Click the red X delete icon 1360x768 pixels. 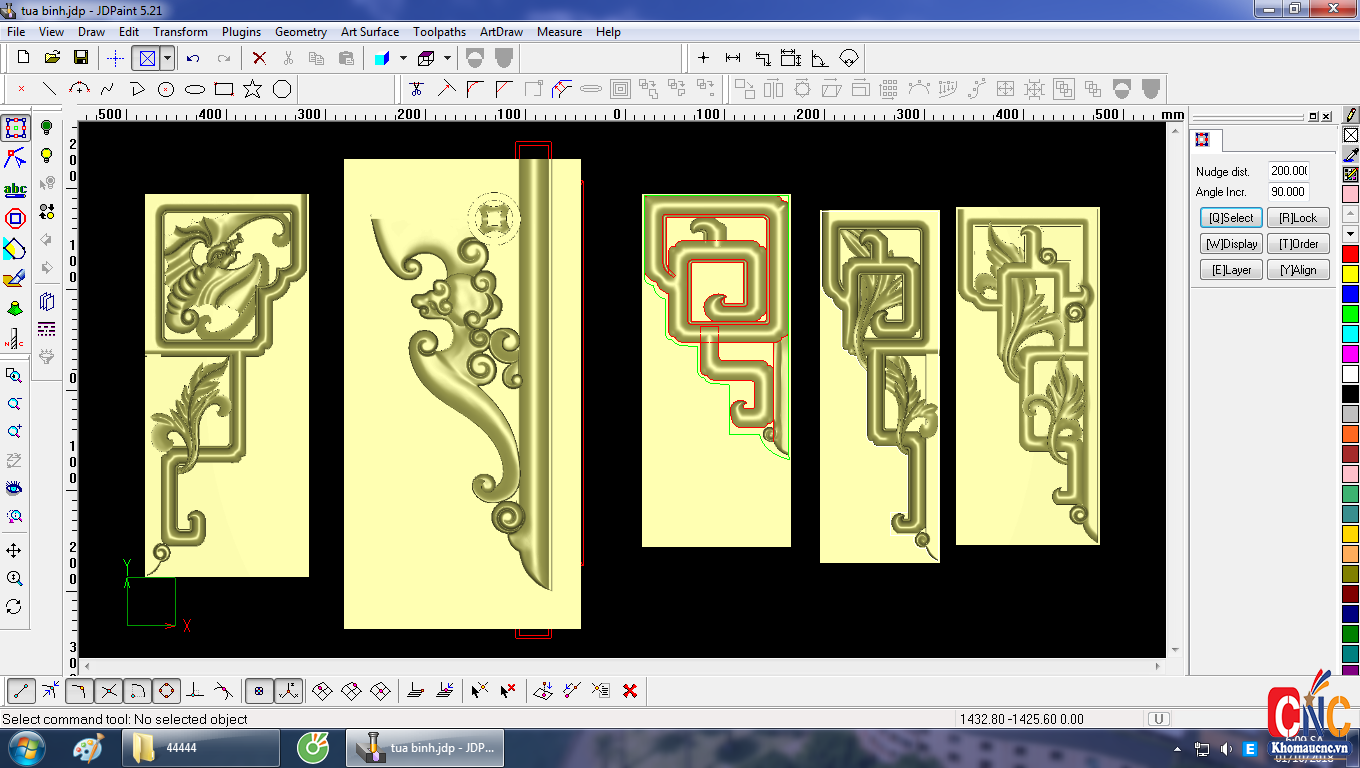pos(259,58)
